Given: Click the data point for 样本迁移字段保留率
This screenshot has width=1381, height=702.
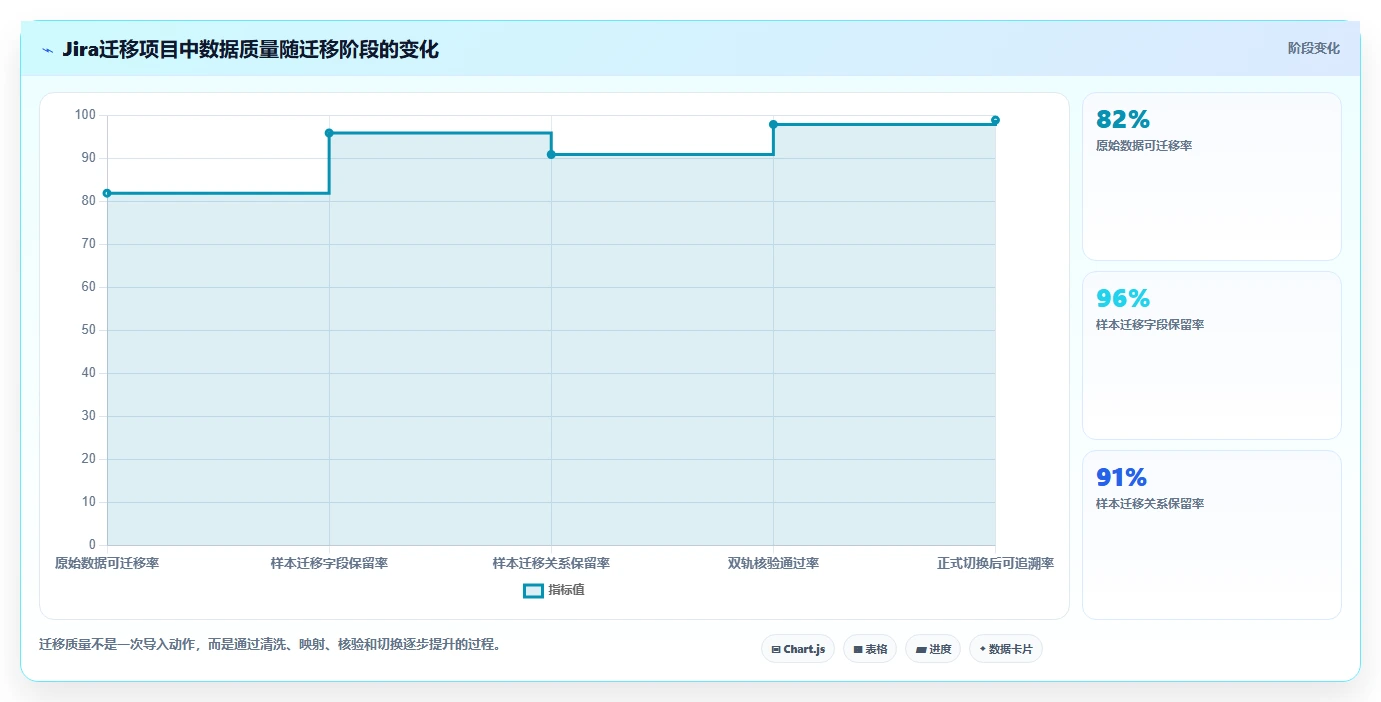Looking at the screenshot, I should click(x=329, y=133).
